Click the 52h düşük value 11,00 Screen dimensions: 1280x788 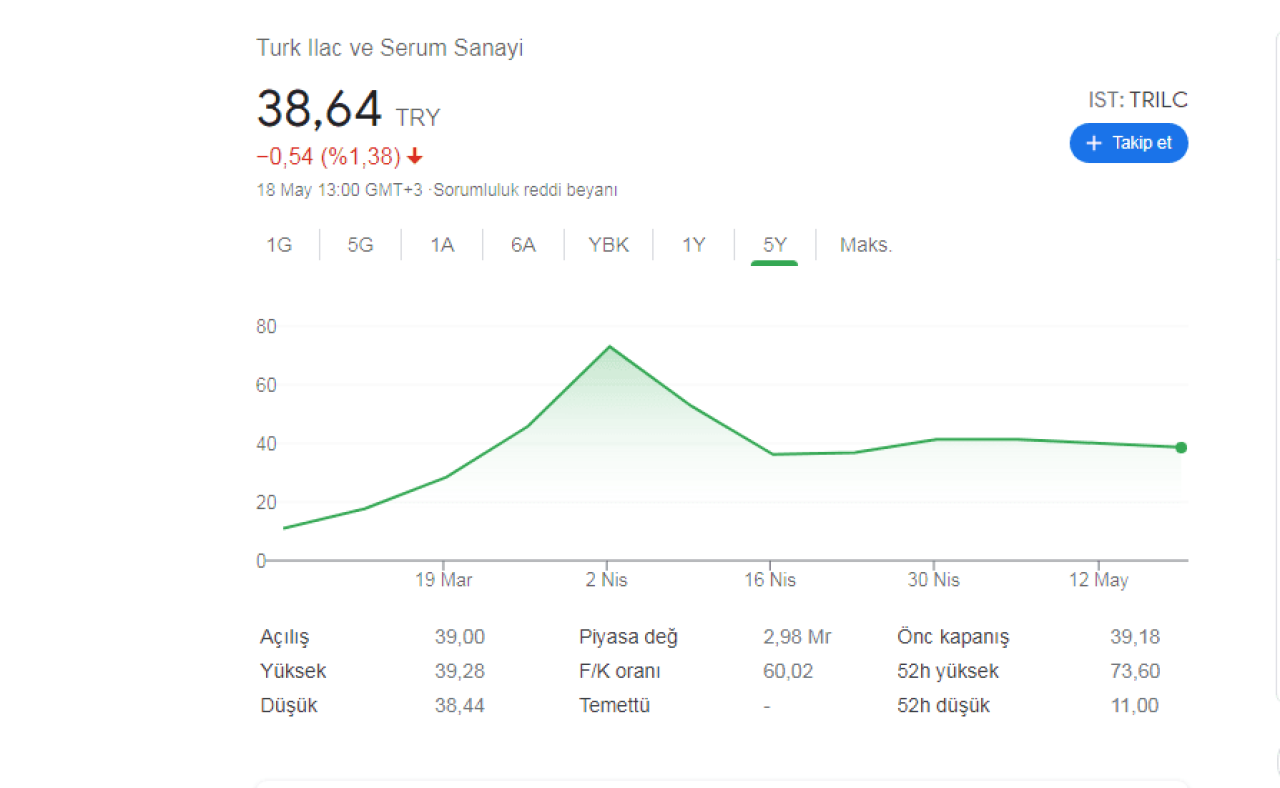1135,705
